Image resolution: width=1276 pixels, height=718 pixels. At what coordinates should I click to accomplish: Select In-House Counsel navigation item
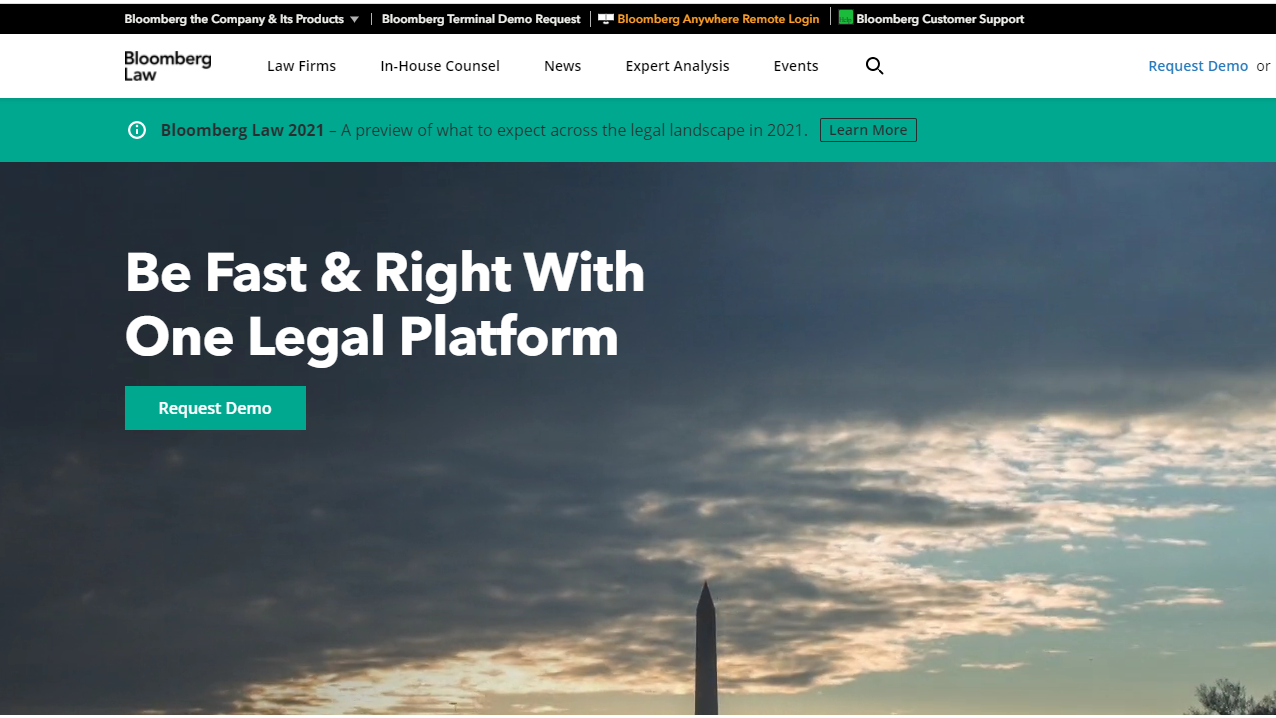[x=440, y=66]
